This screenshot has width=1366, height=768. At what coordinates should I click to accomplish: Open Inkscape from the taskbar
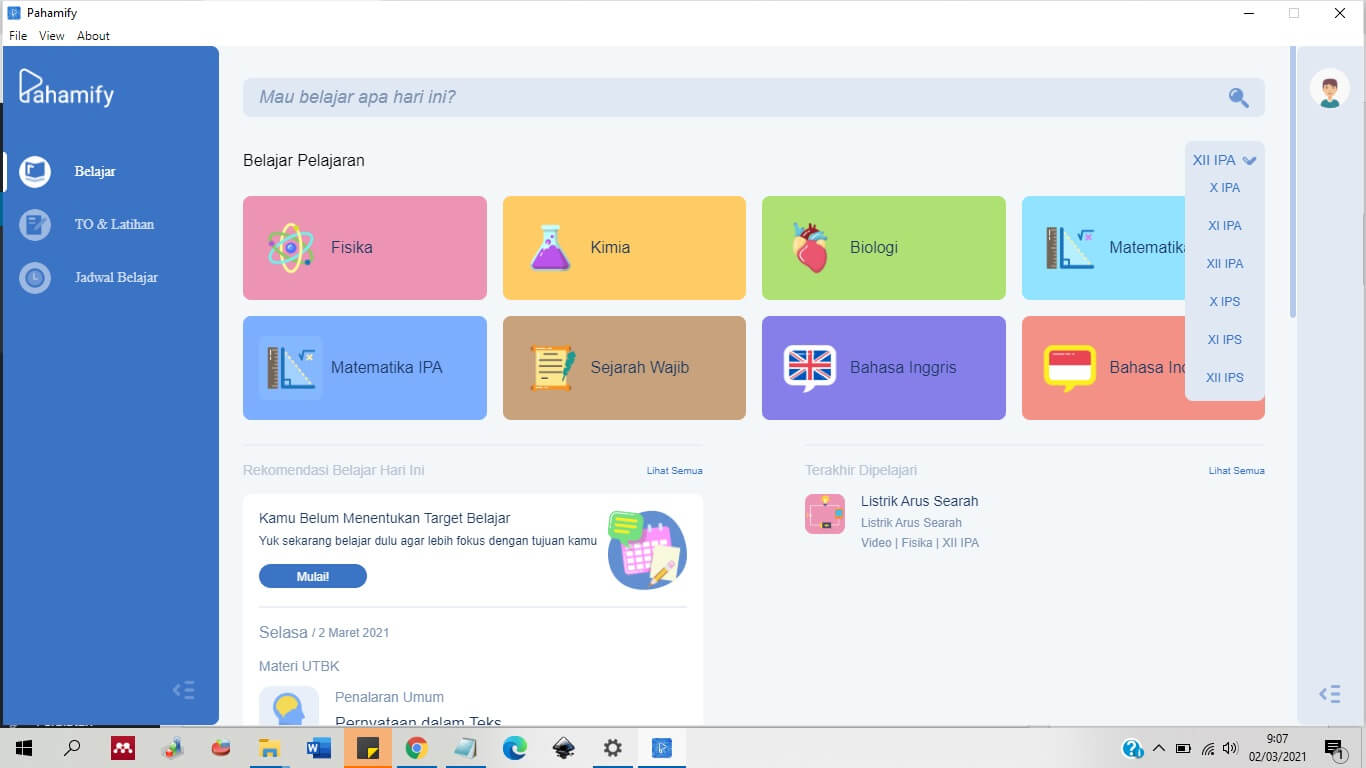pyautogui.click(x=564, y=748)
